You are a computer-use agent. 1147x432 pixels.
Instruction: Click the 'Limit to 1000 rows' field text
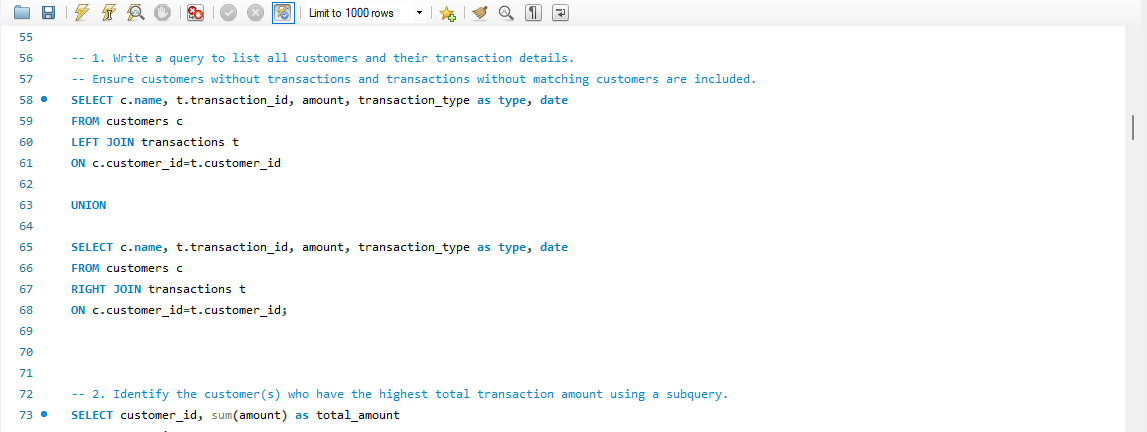351,13
